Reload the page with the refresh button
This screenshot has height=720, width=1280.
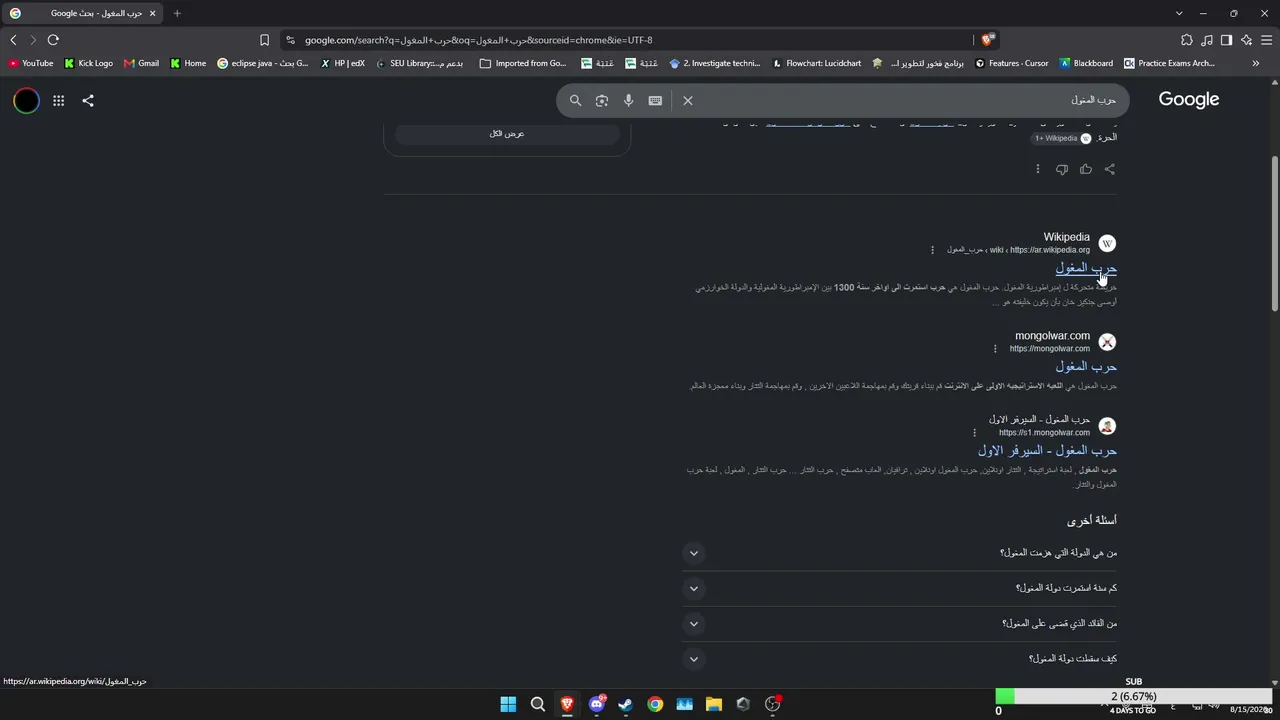coord(53,40)
